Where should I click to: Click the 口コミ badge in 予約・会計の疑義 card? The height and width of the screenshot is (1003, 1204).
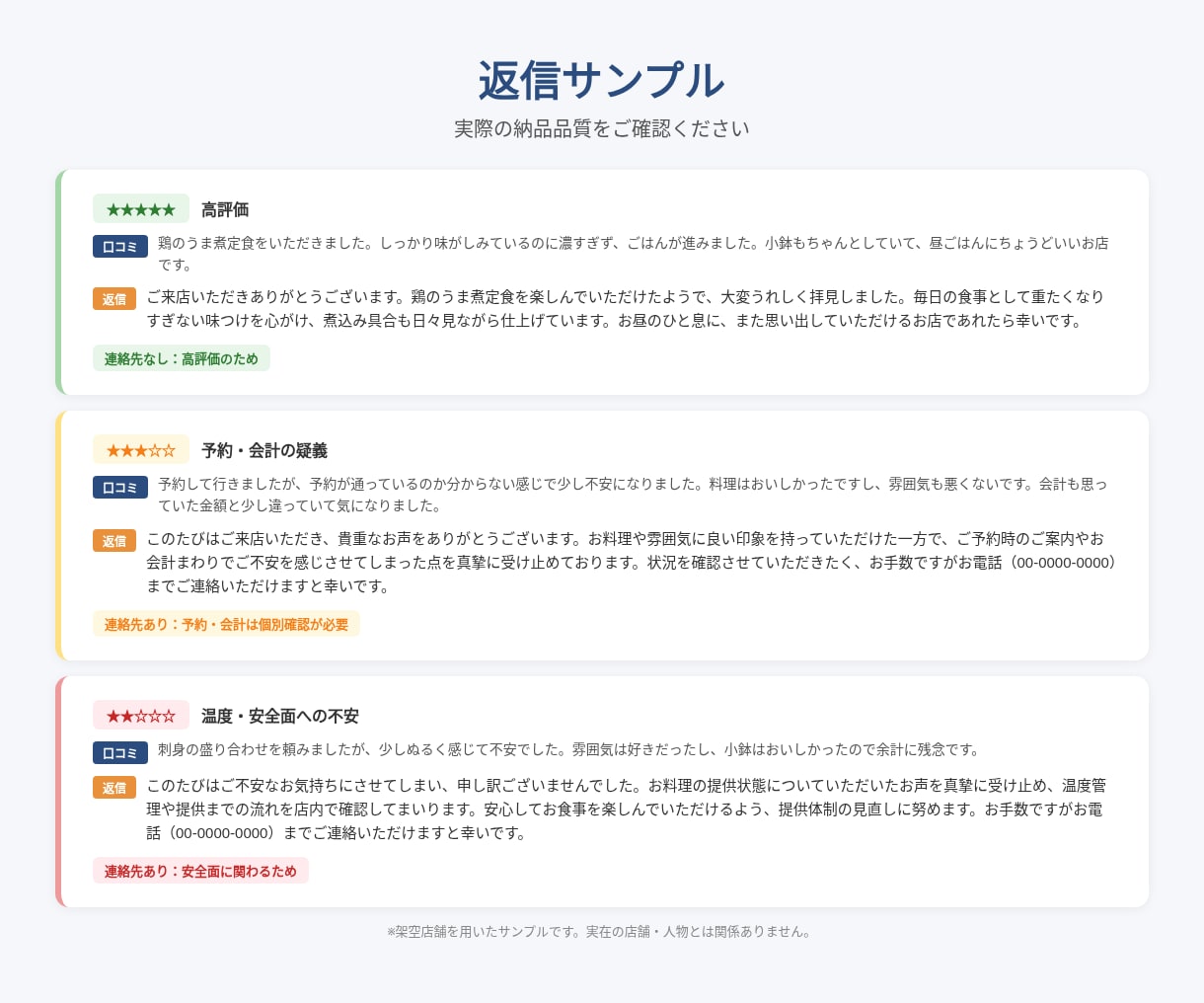coord(120,488)
